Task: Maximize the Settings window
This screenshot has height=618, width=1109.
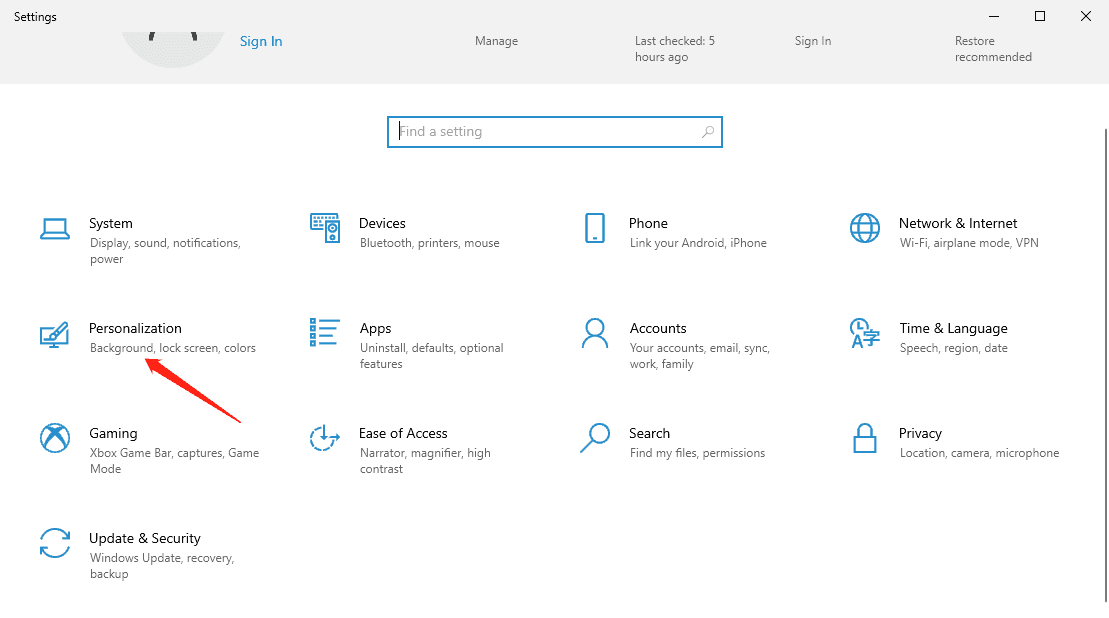Action: pos(1040,16)
